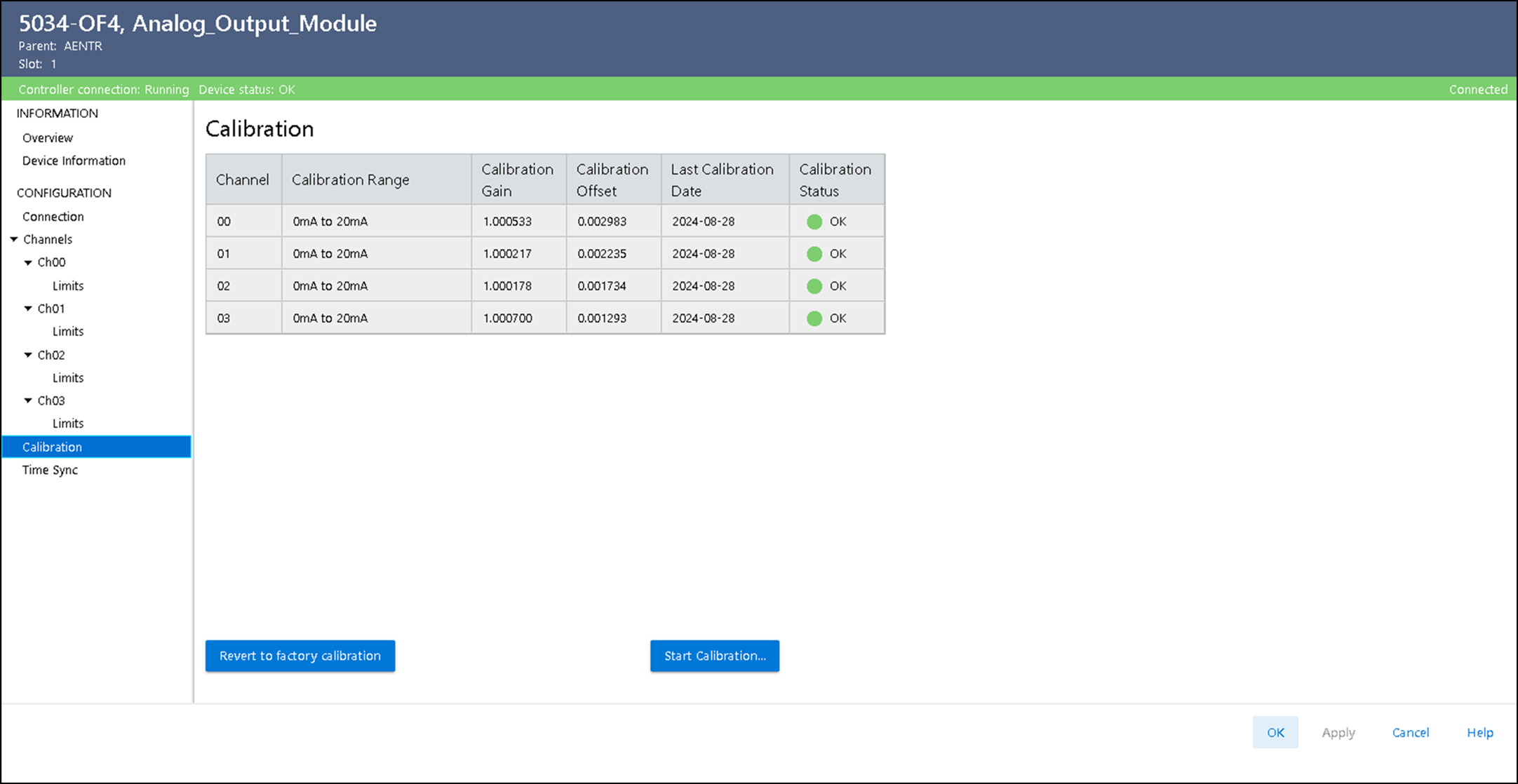Click green status icon for channel 00
The height and width of the screenshot is (784, 1518).
point(814,222)
